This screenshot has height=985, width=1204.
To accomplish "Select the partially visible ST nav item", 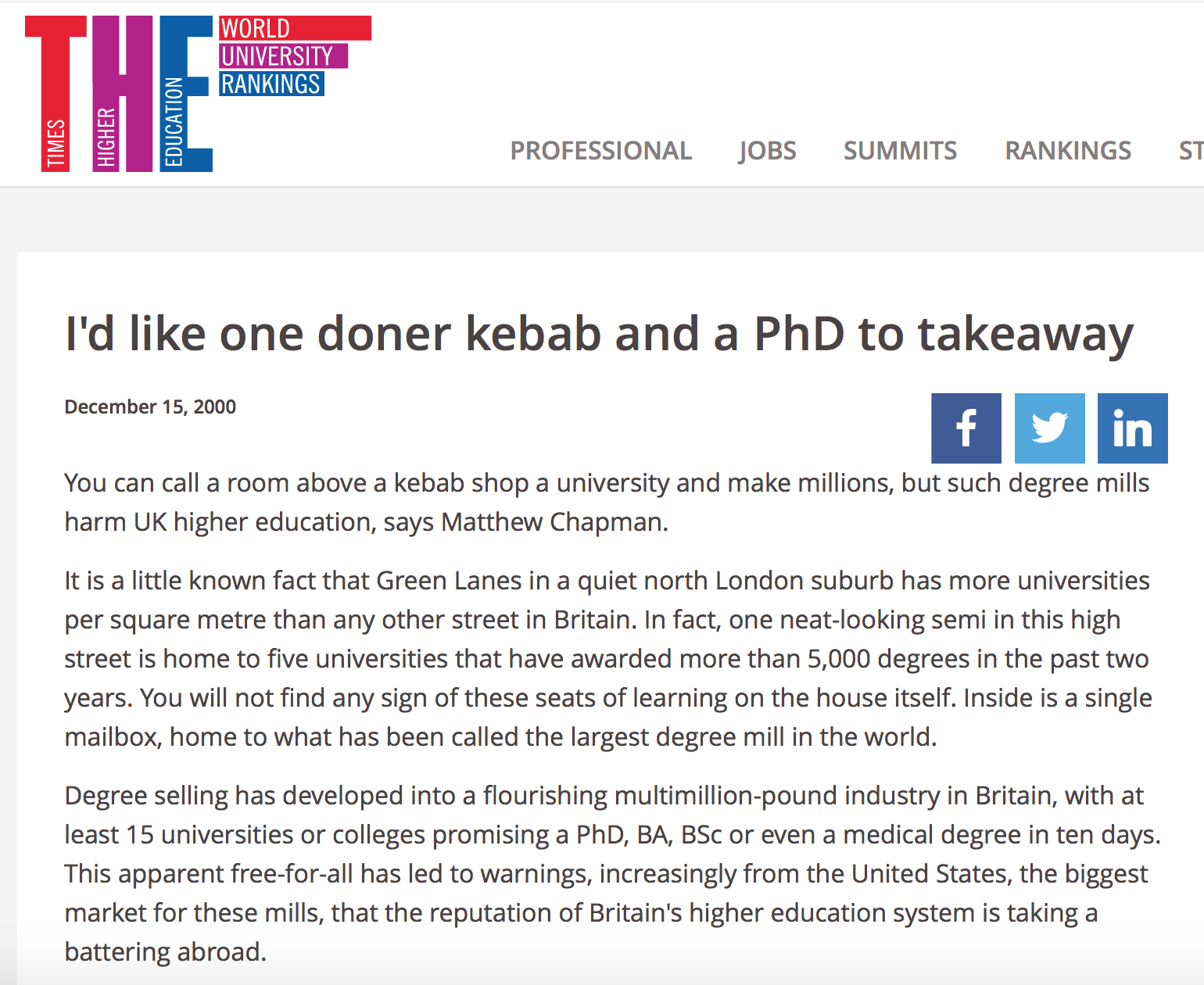I will tap(1191, 150).
